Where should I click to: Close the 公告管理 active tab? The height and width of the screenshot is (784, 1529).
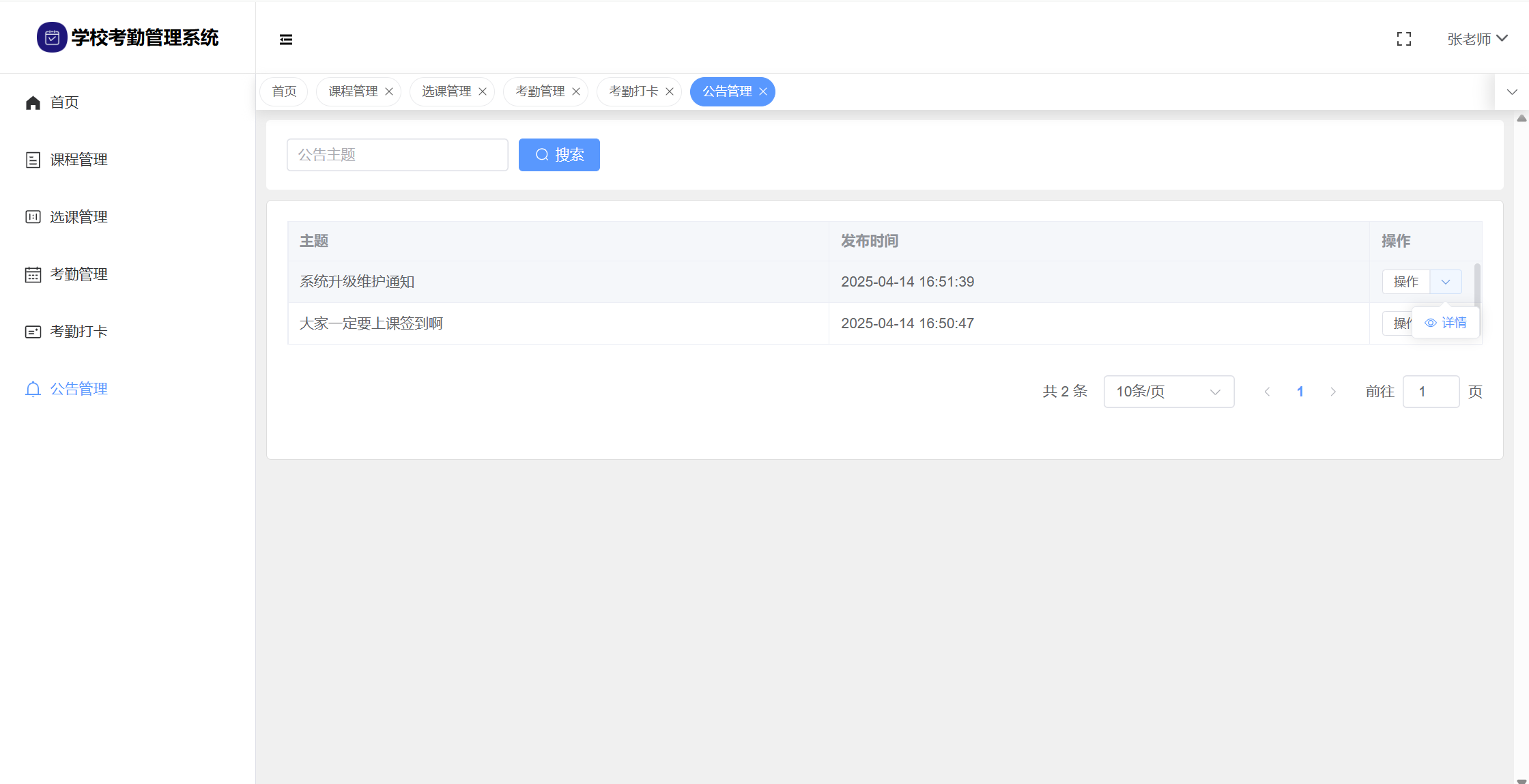tap(763, 91)
